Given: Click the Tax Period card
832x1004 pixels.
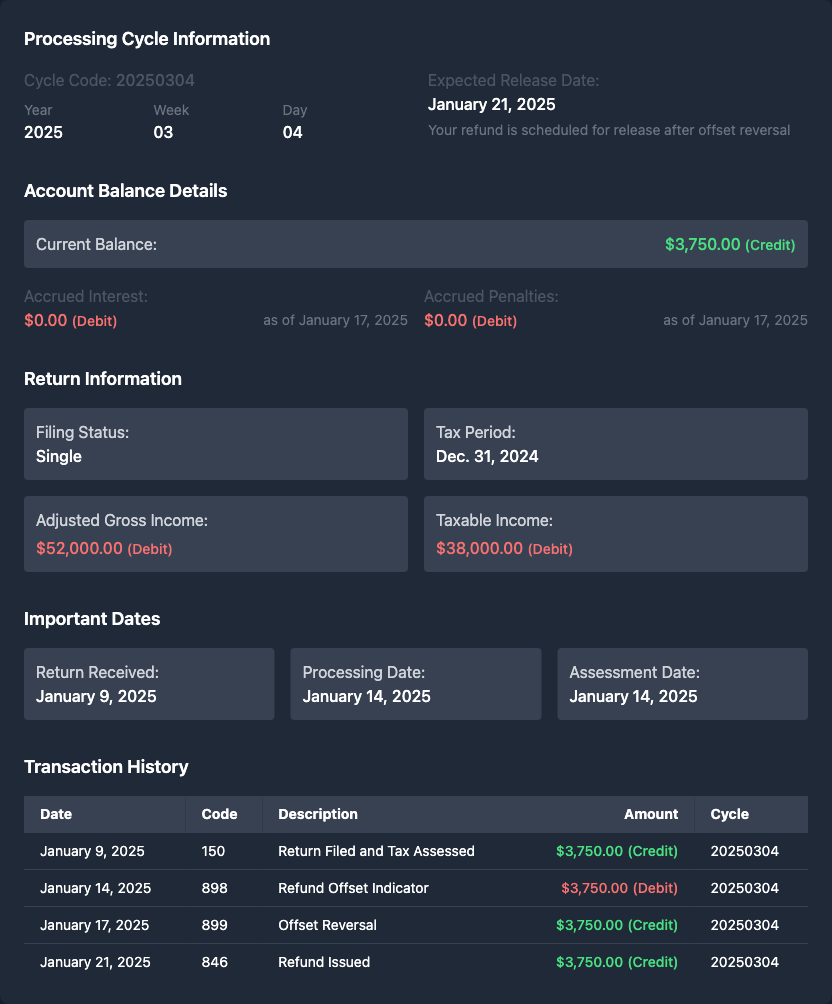Looking at the screenshot, I should [616, 444].
